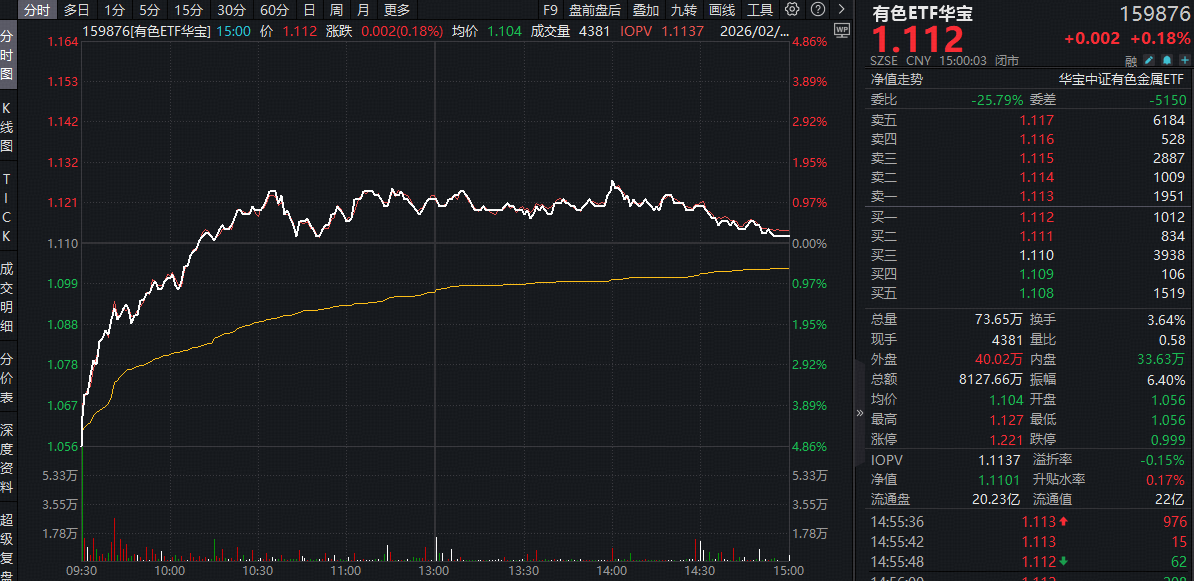1194x581 pixels.
Task: Click the 画线 drawing button
Action: click(x=721, y=10)
